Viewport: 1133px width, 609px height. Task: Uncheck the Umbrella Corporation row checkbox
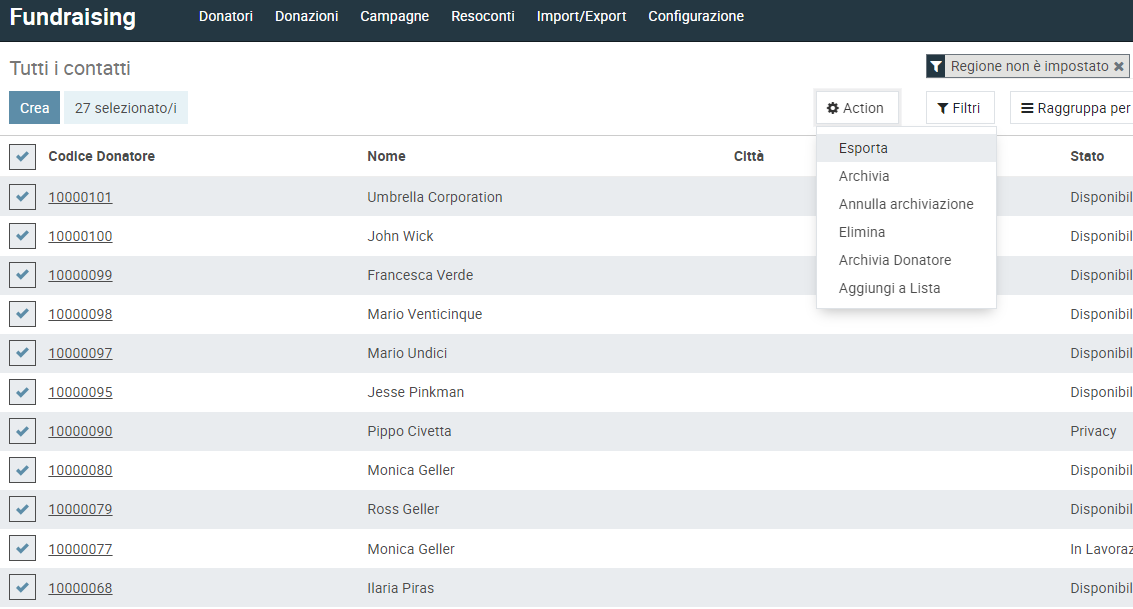(x=22, y=197)
